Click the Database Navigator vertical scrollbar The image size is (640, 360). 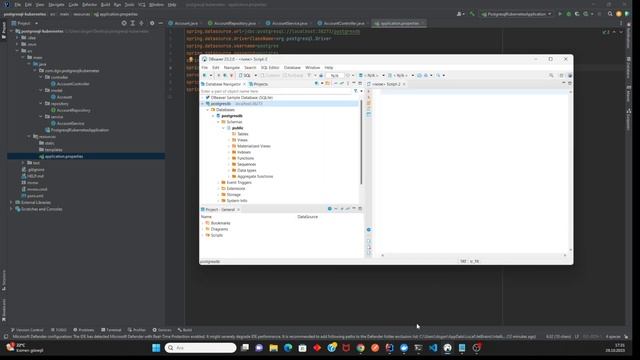tap(361, 141)
